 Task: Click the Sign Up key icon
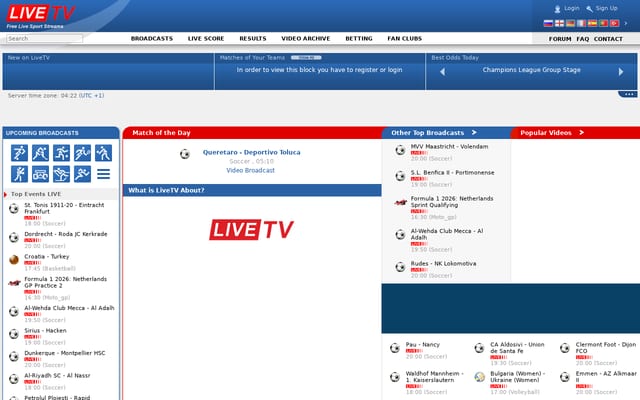589,9
